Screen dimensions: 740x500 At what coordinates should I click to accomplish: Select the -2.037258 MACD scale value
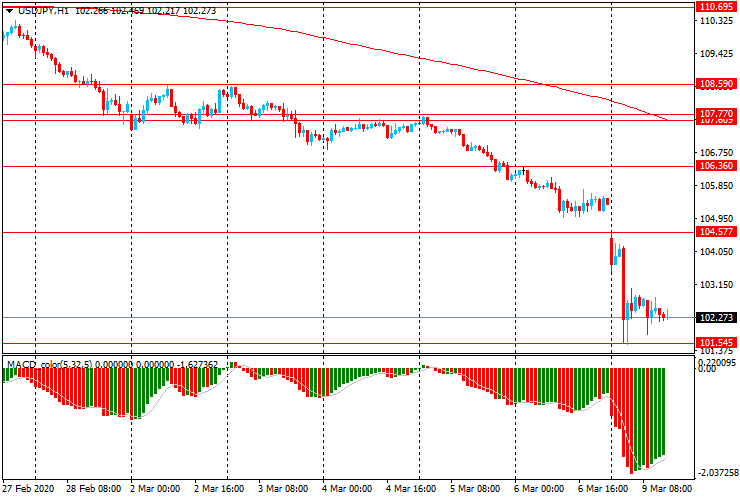click(x=717, y=473)
